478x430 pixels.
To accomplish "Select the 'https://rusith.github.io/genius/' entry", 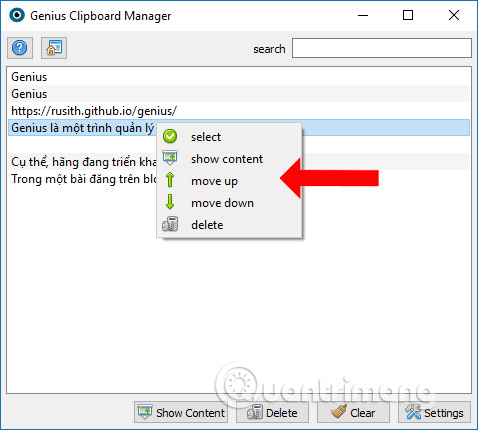I will (x=239, y=111).
